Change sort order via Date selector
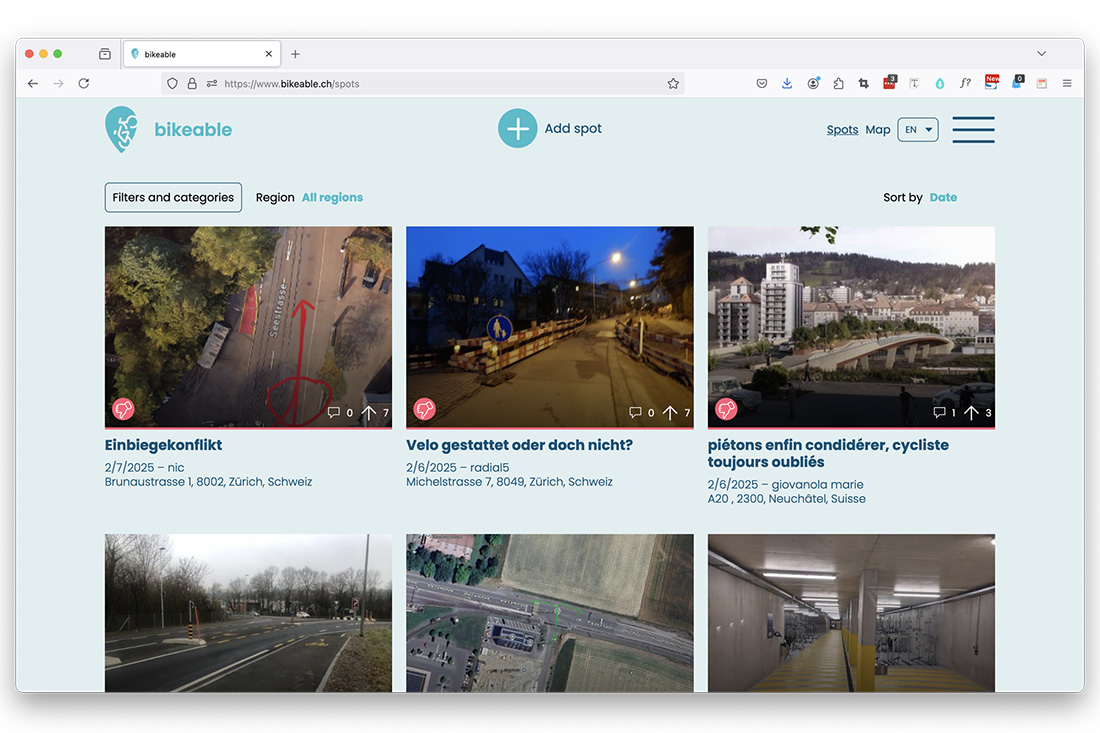The image size is (1100, 733). [944, 198]
